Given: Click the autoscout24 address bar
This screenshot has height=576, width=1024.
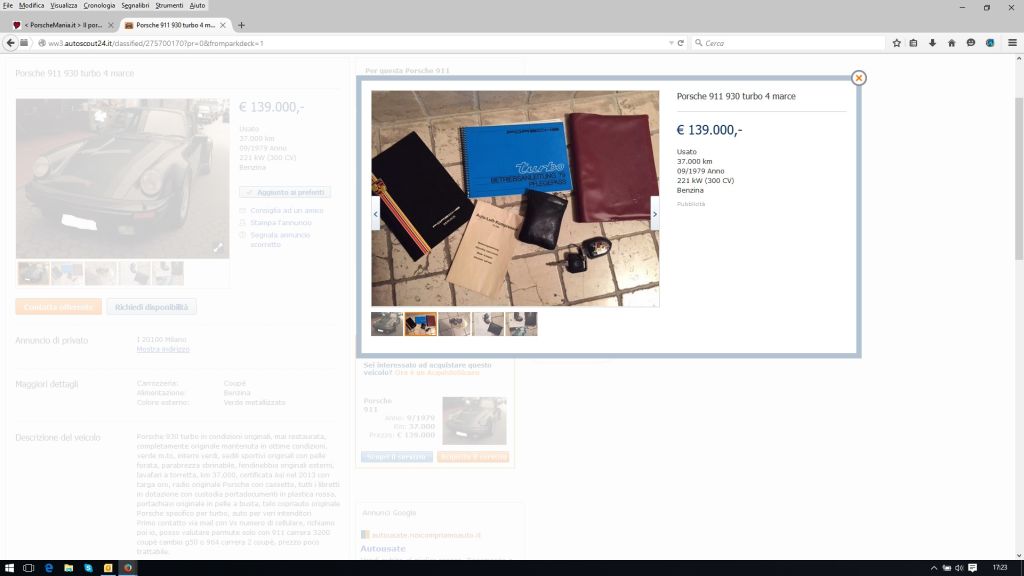Looking at the screenshot, I should tap(353, 43).
